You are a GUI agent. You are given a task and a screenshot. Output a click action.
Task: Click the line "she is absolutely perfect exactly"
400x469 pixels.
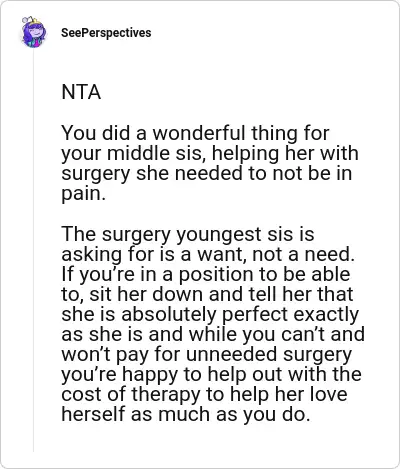point(210,314)
